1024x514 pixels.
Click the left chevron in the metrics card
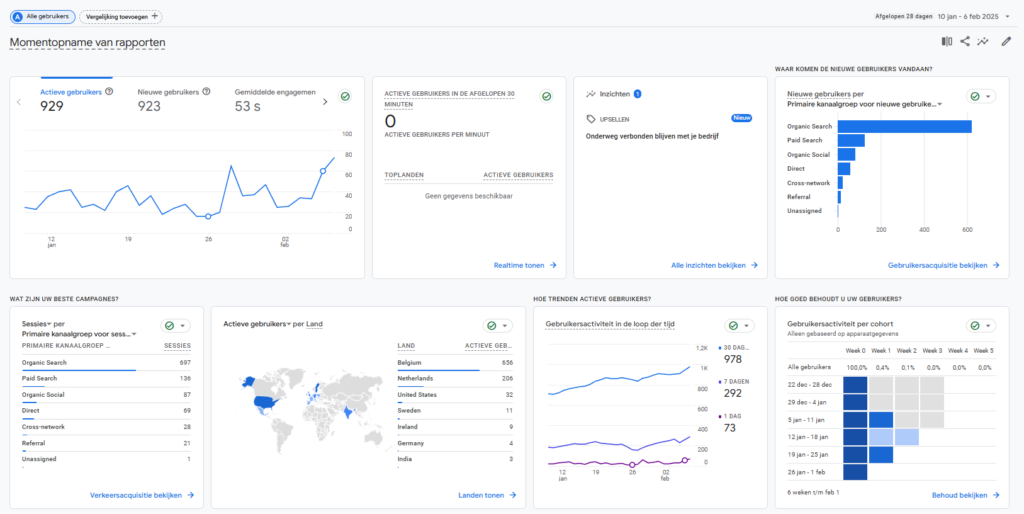(19, 101)
